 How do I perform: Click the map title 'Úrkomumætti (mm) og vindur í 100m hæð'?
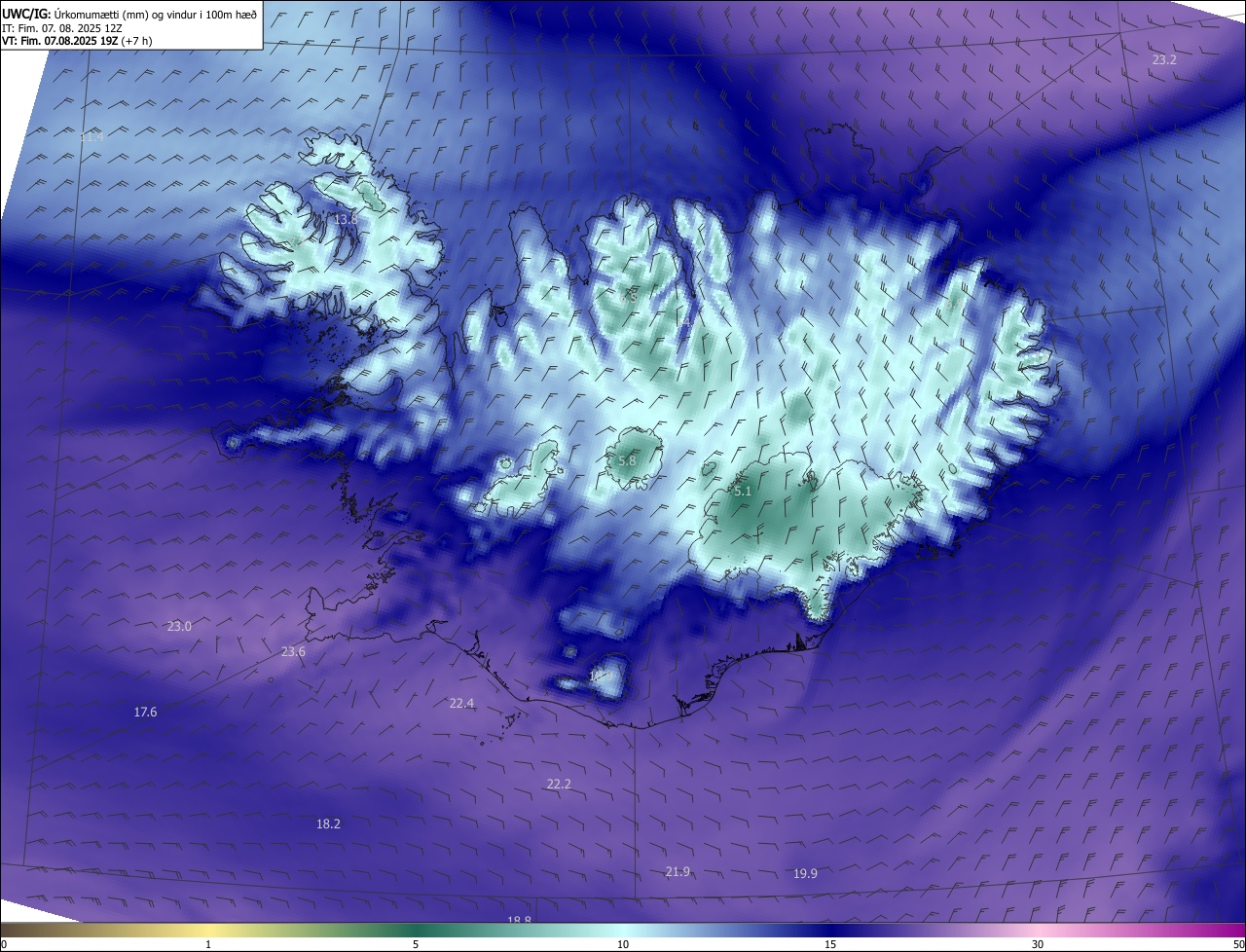[156, 14]
